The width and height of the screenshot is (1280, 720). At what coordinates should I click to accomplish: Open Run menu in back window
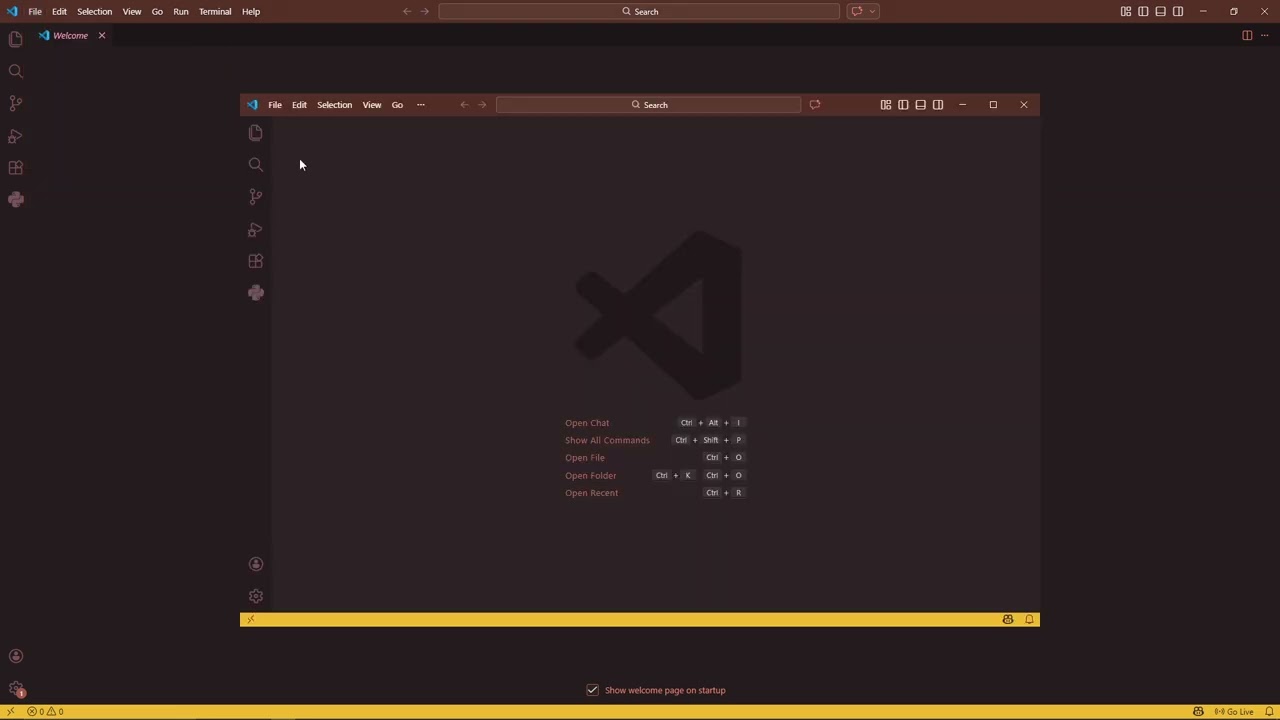(x=180, y=12)
